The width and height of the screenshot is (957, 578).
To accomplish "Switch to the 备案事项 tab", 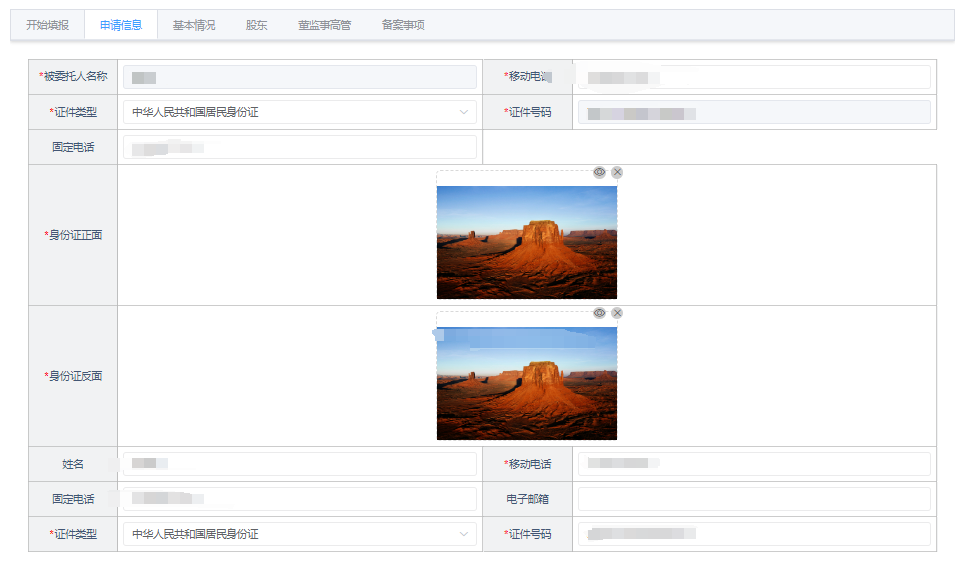I will 403,25.
